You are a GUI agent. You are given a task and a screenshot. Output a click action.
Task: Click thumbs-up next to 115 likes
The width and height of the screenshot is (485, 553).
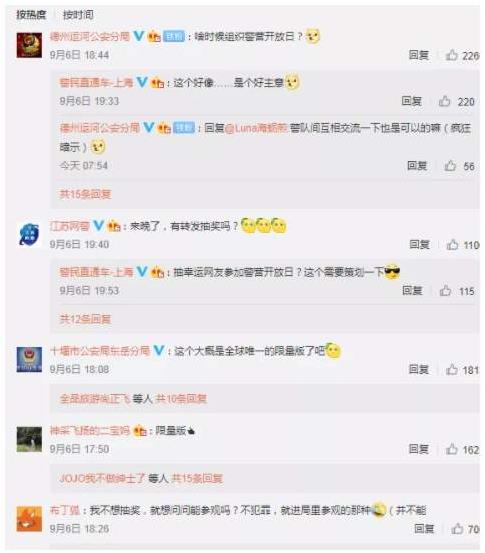445,291
